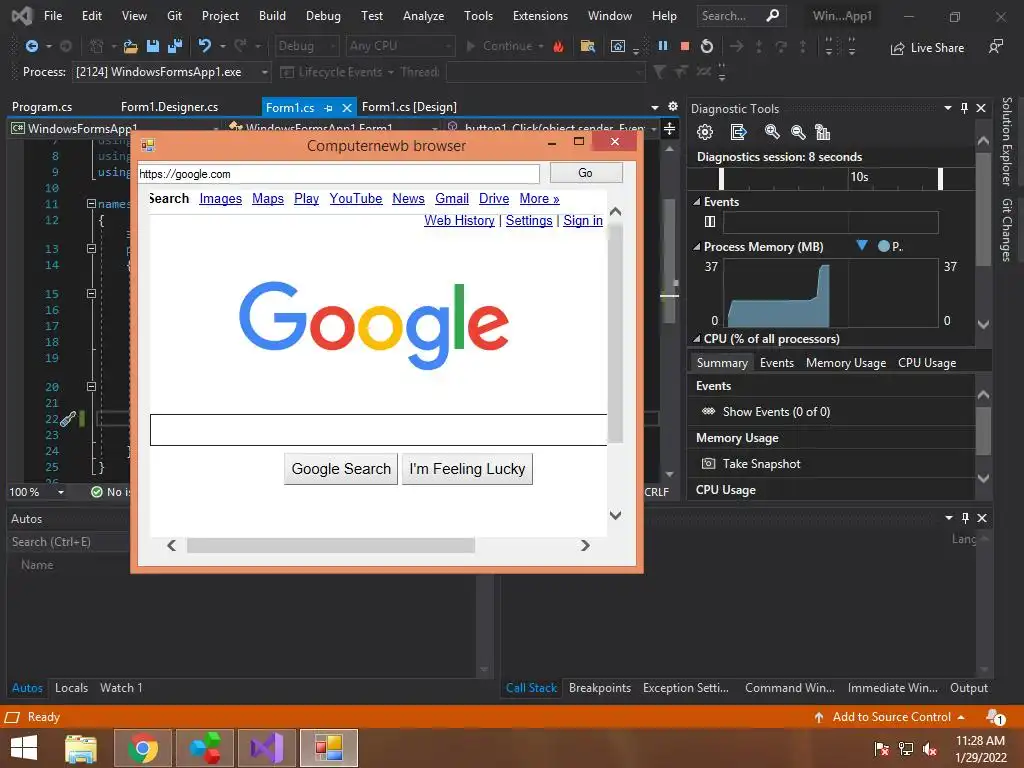Open the Gmail link on the Google page
The height and width of the screenshot is (768, 1024).
[x=452, y=199]
